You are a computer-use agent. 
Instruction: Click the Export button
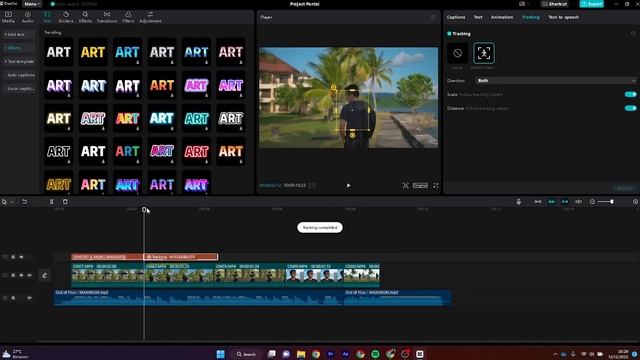pyautogui.click(x=591, y=4)
